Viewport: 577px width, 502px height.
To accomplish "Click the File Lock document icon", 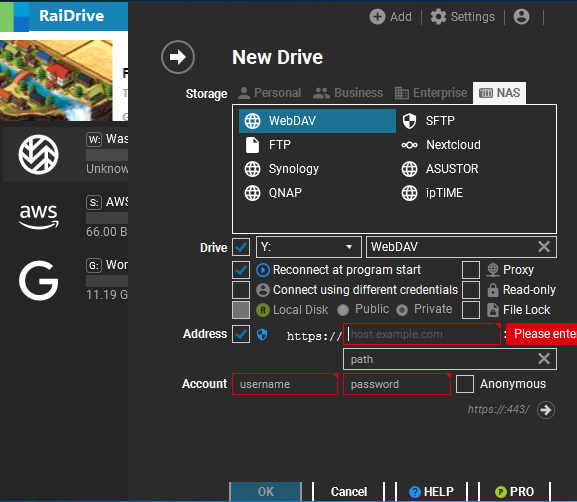I will coord(493,310).
